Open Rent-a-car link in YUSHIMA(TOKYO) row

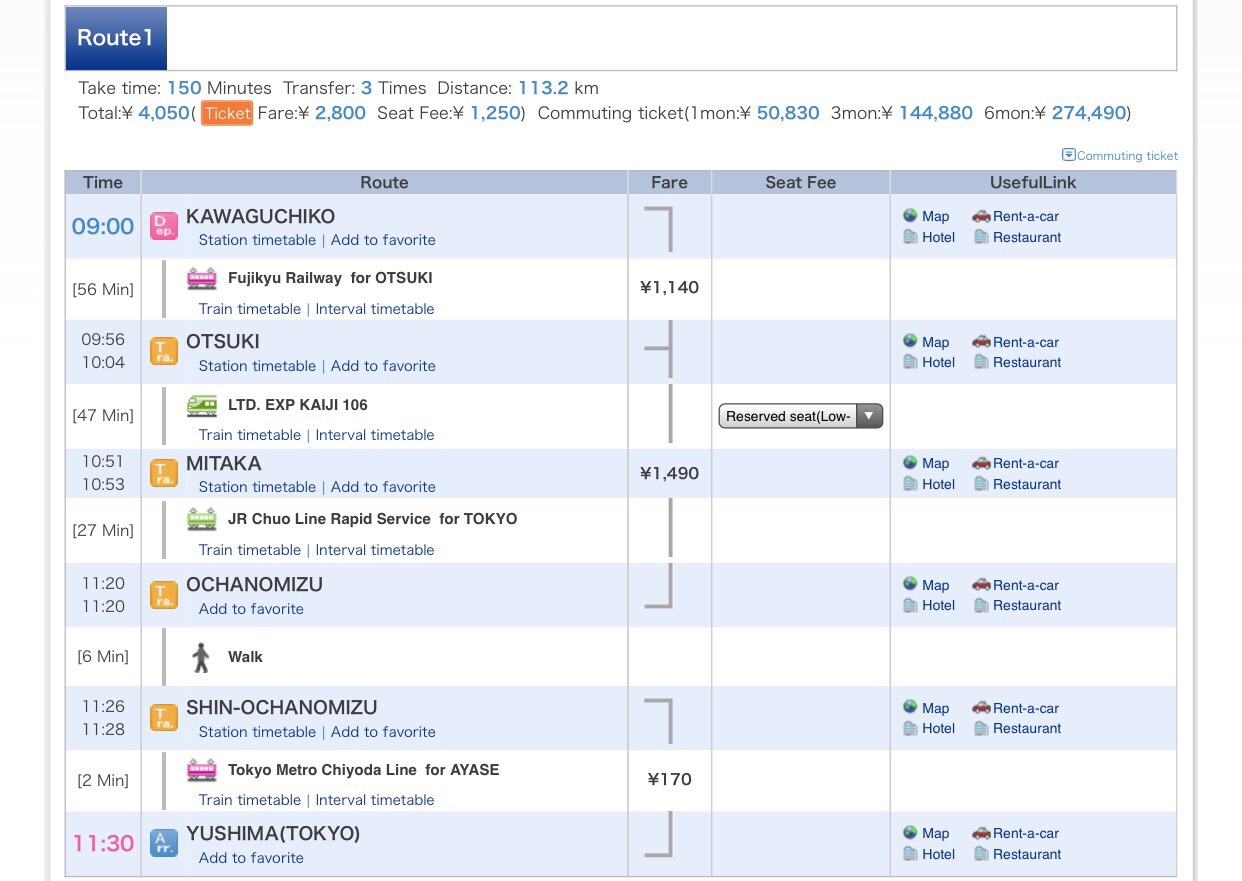pos(1026,833)
